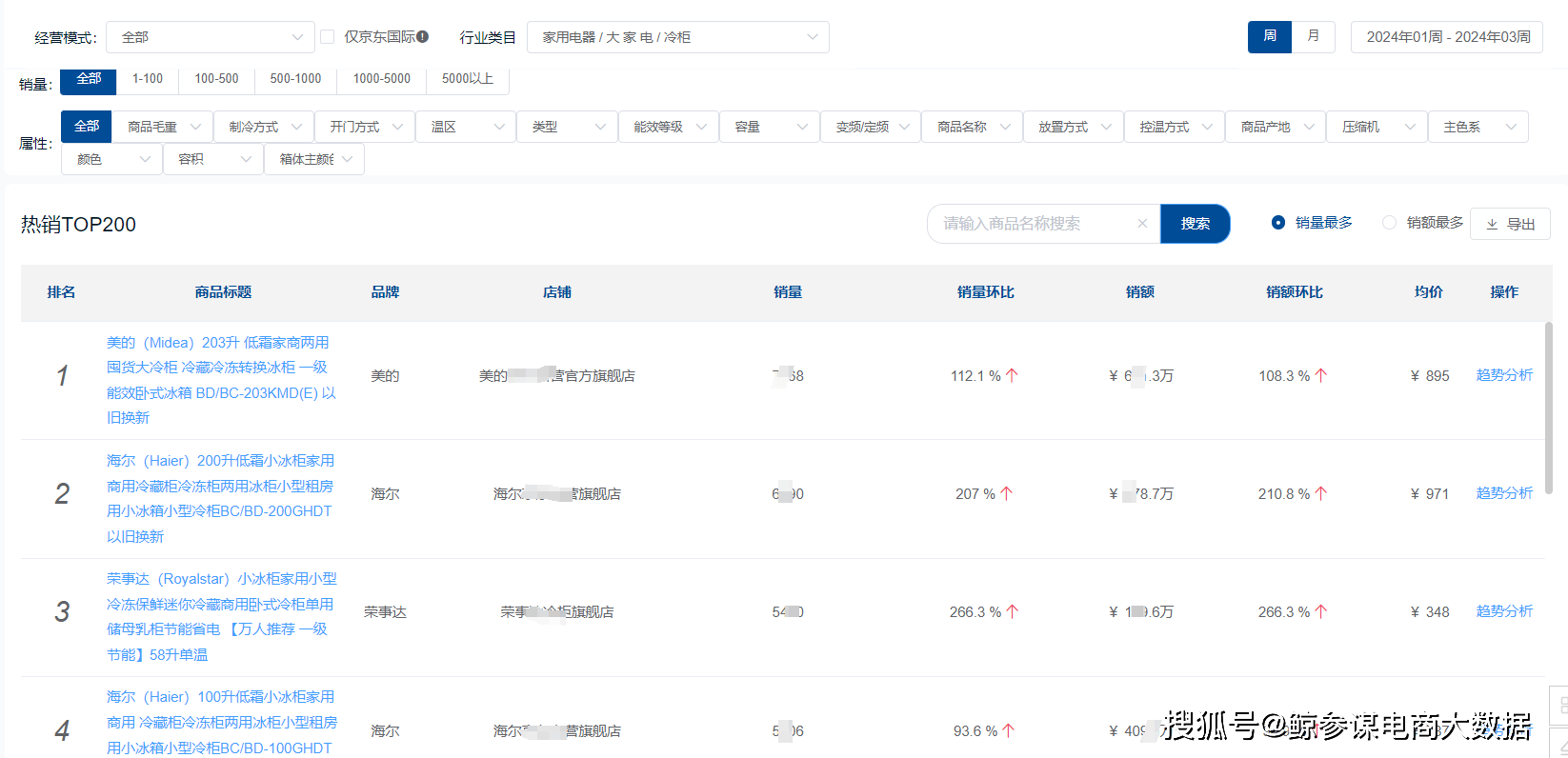
Task: Expand the 箱体主颜色 attribute dropdown
Action: tap(314, 159)
